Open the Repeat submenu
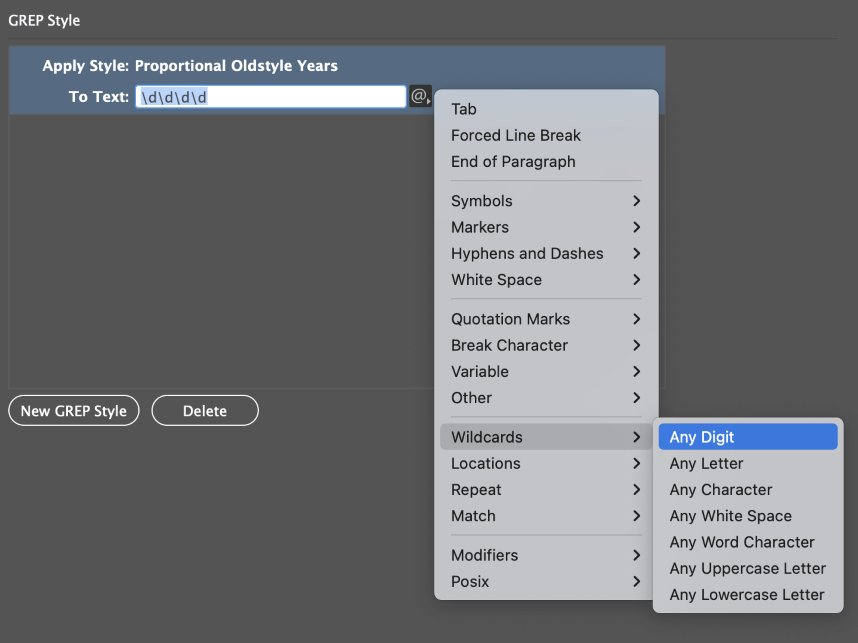858x643 pixels. pyautogui.click(x=546, y=490)
